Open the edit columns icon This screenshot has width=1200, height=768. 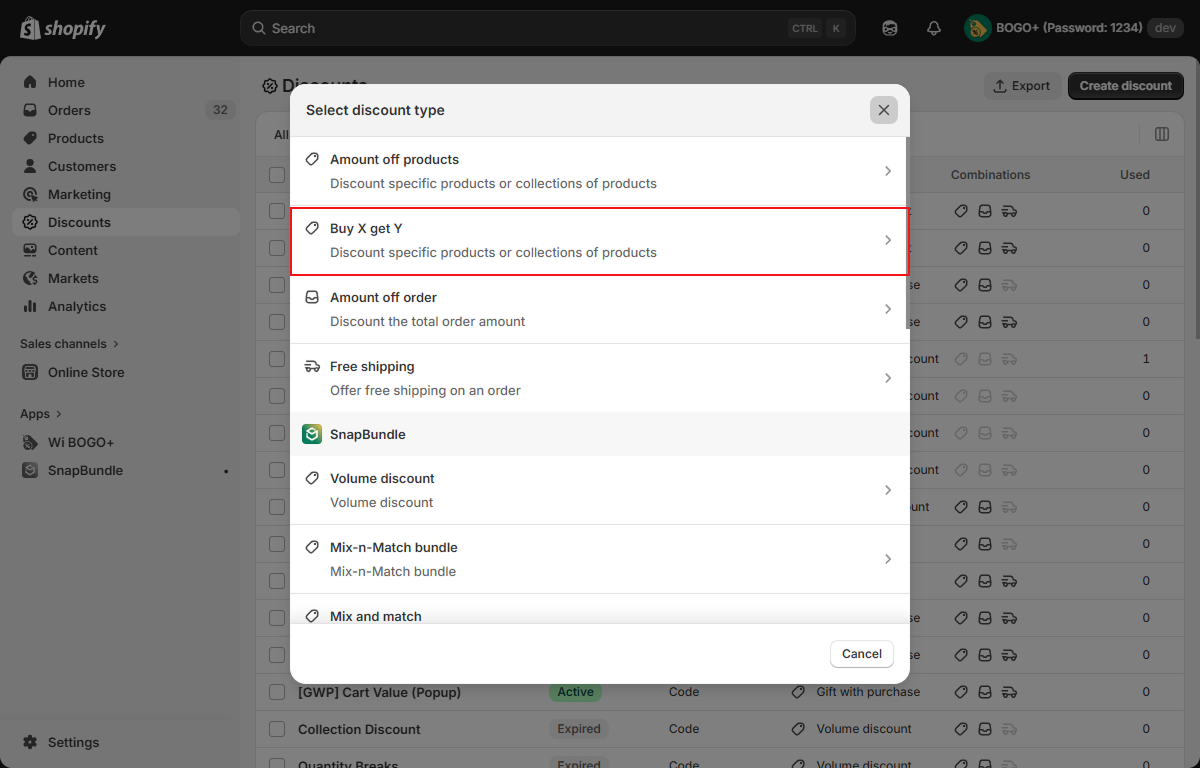(1162, 134)
